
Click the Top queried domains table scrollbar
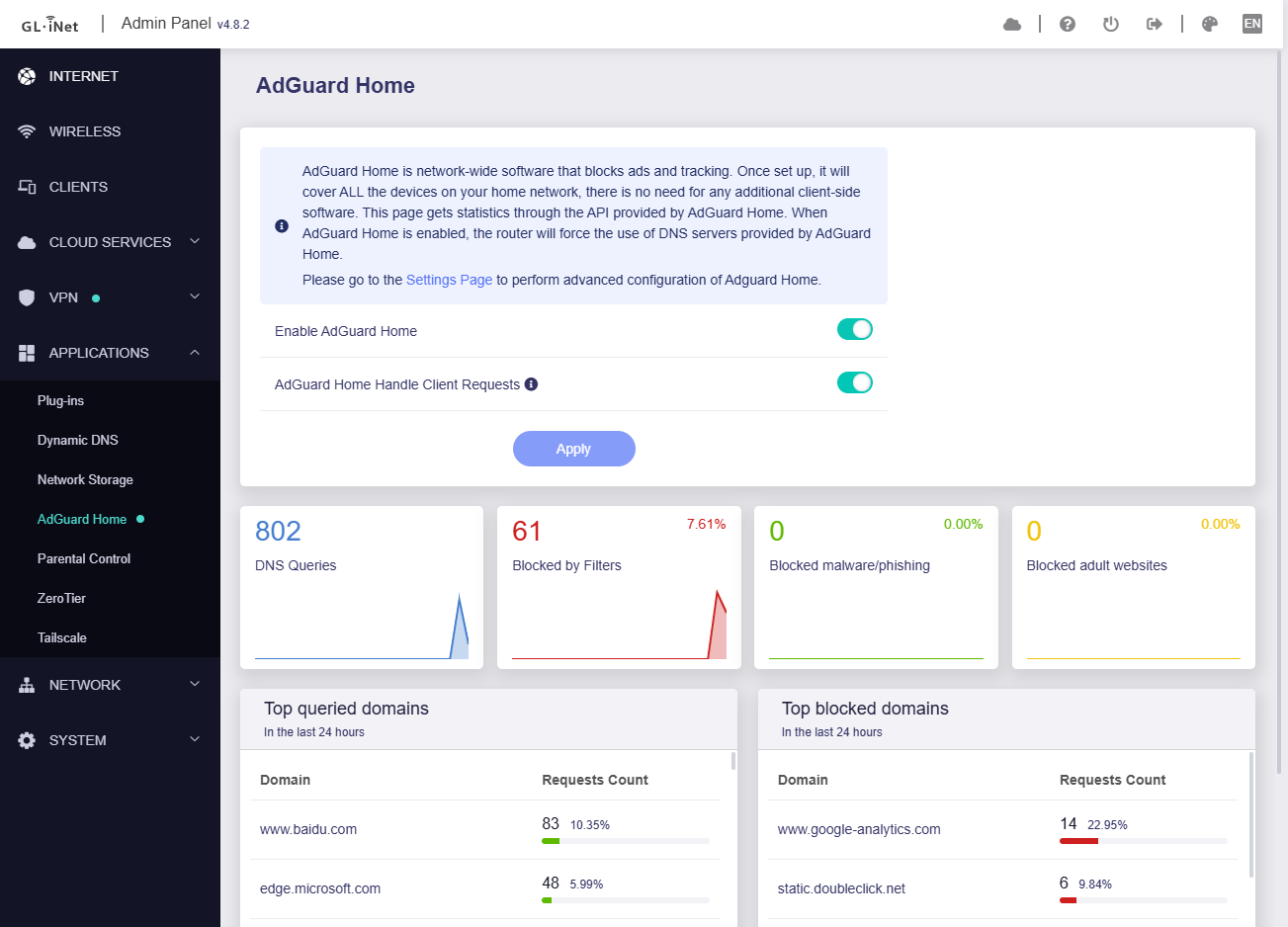[x=733, y=761]
